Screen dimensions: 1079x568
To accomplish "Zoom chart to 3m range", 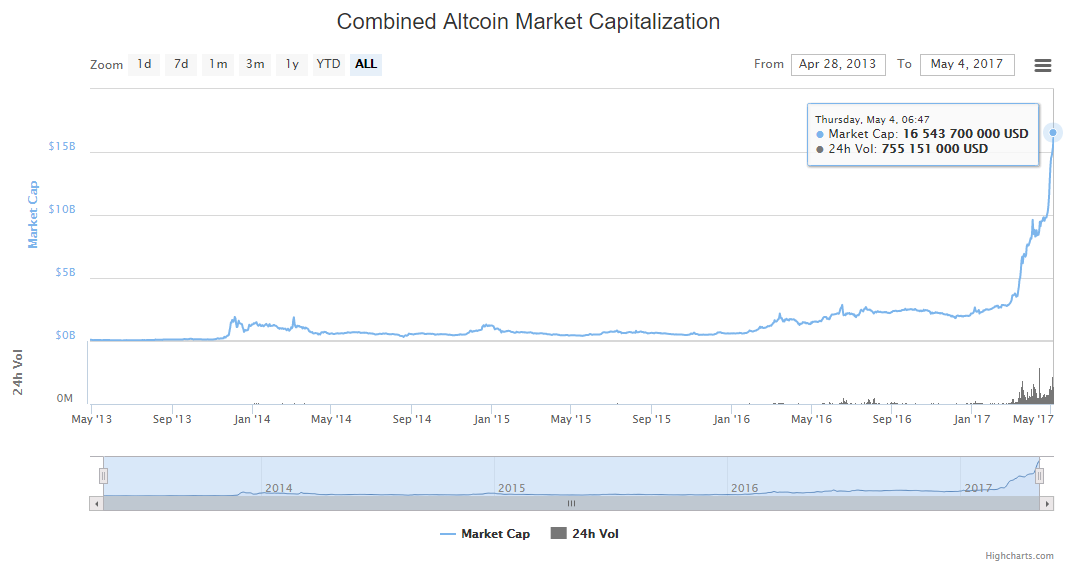I will click(x=255, y=65).
